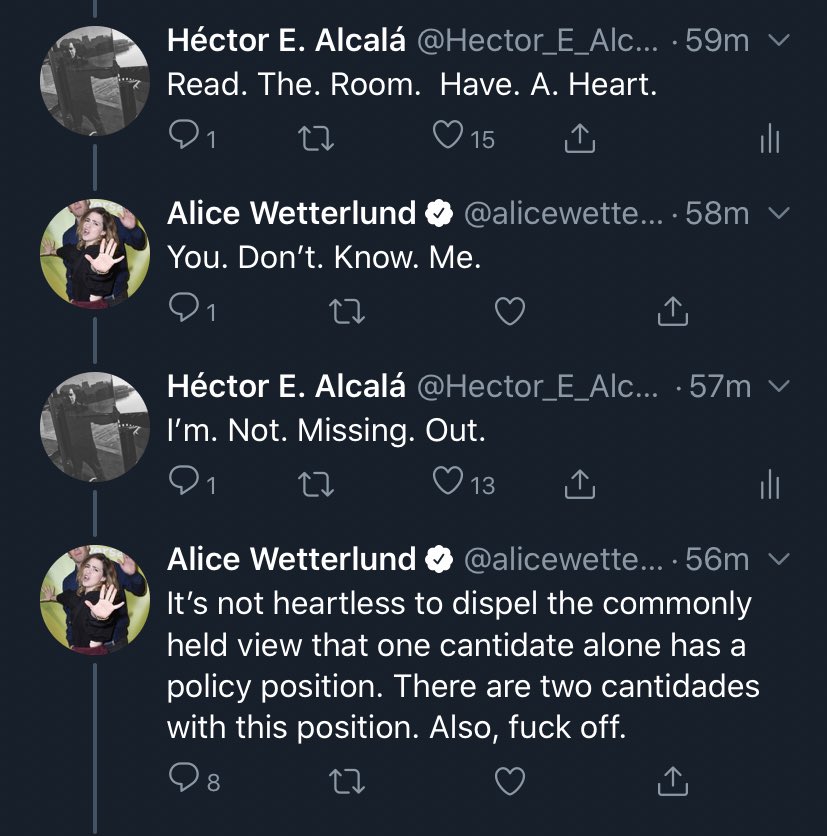Open Alice Wetterlund's profile from the 58m tweet
Image resolution: width=827 pixels, height=836 pixels.
[x=291, y=213]
